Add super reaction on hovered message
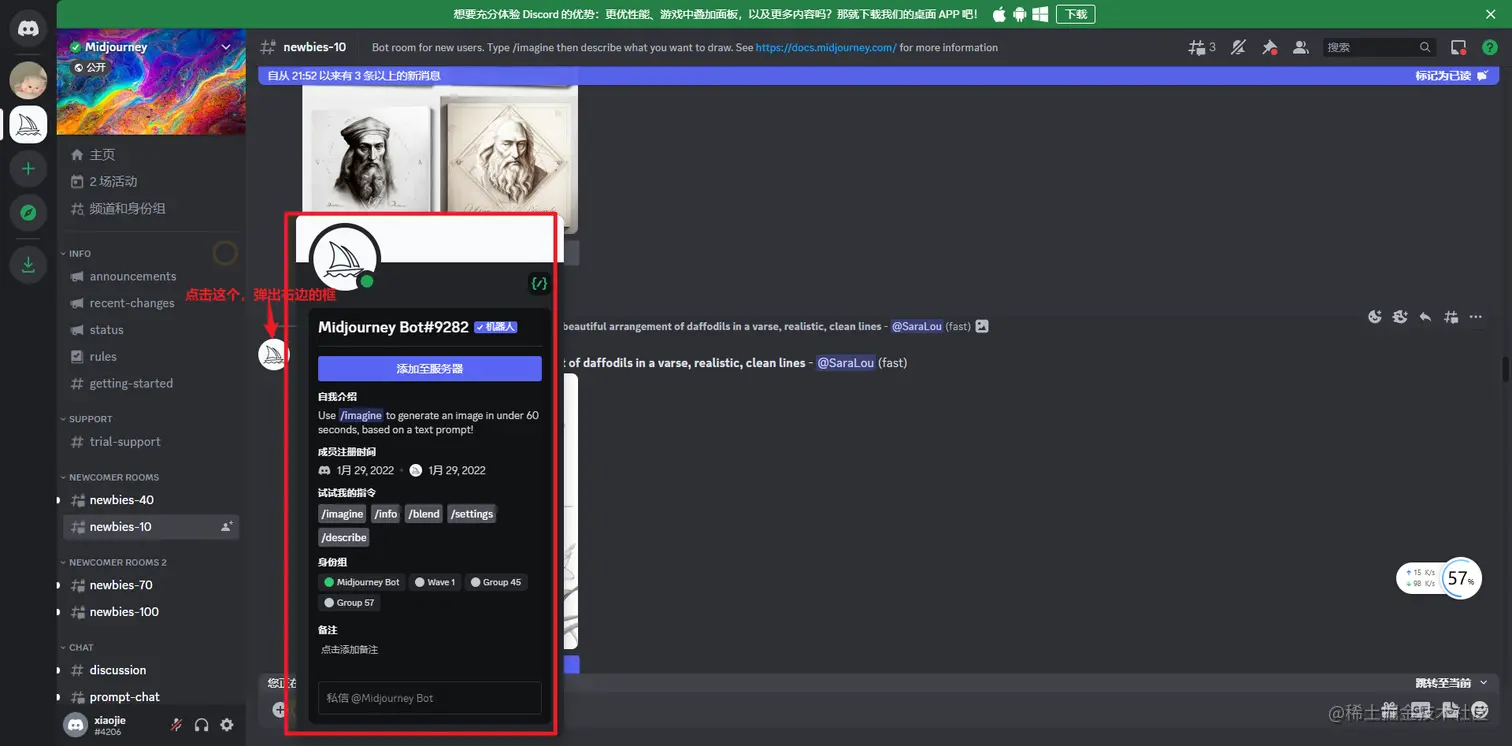This screenshot has width=1512, height=746. 1400,317
